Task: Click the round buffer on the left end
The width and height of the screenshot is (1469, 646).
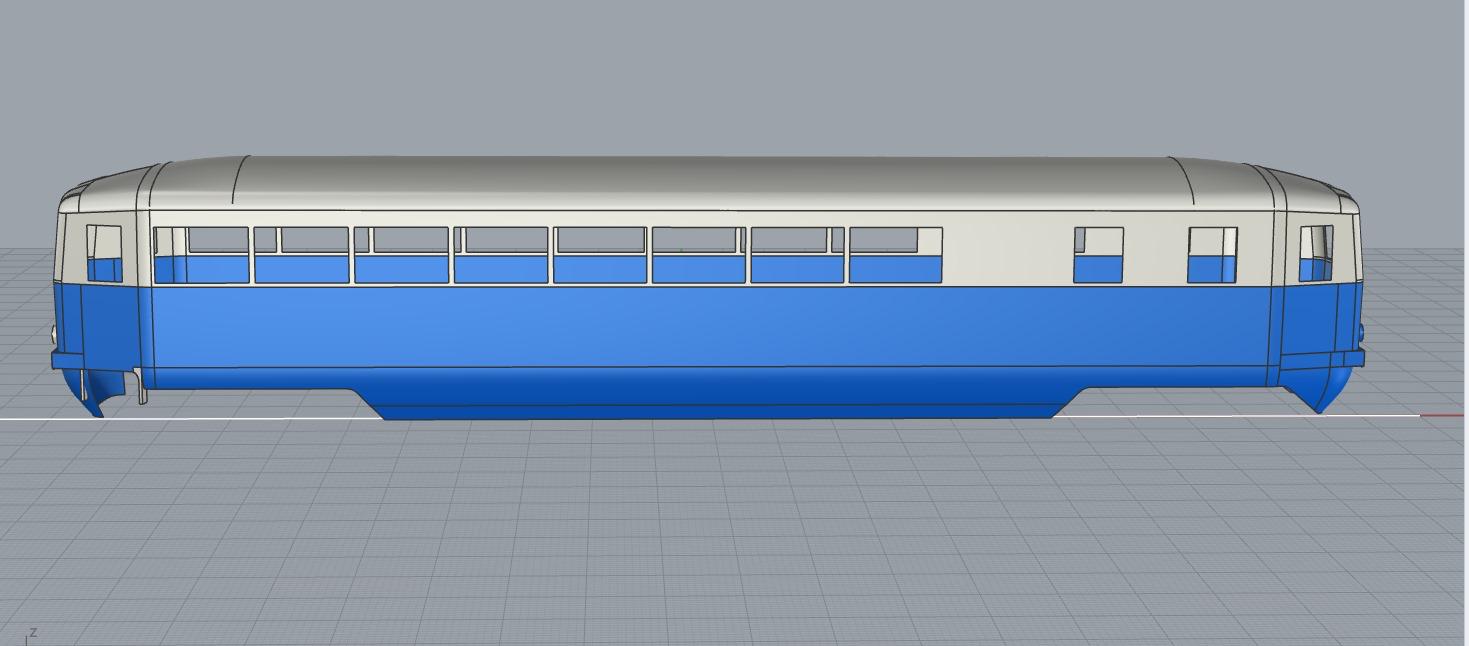Action: click(x=53, y=335)
